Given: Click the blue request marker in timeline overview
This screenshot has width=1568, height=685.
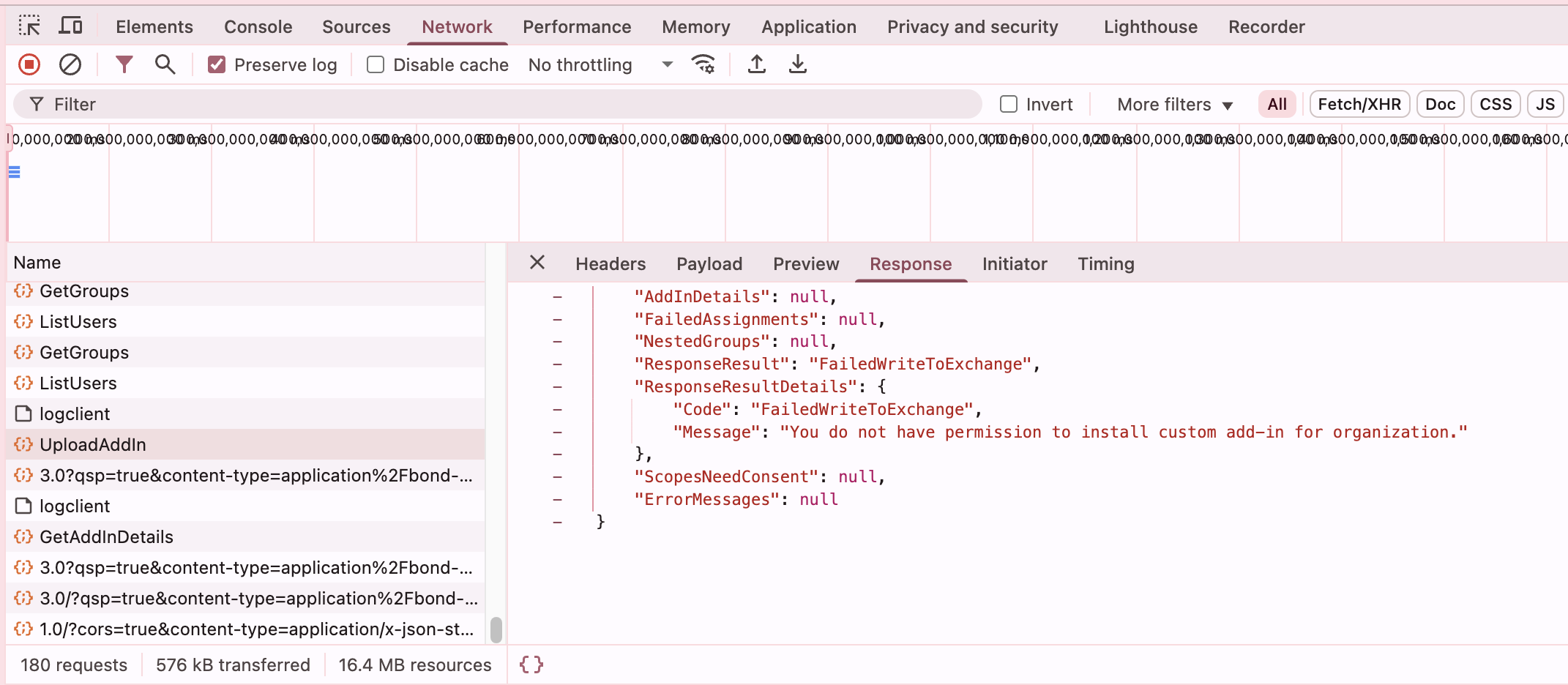Looking at the screenshot, I should point(14,173).
